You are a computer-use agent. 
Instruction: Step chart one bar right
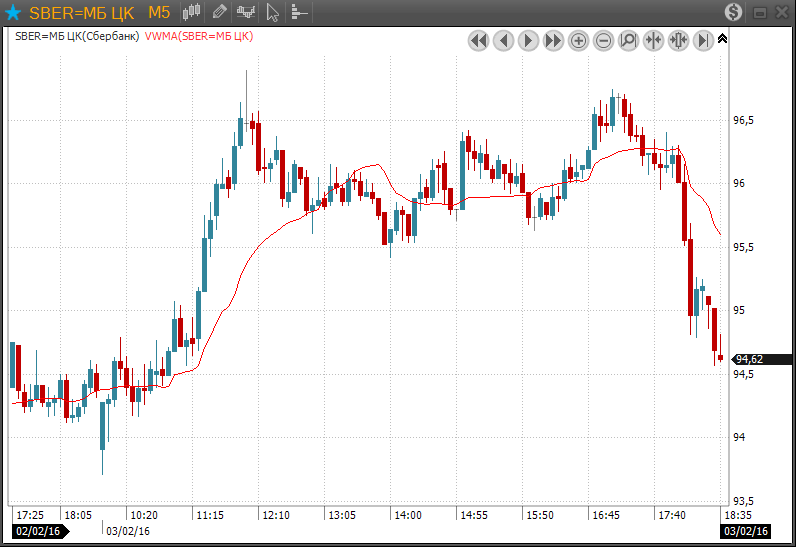528,41
